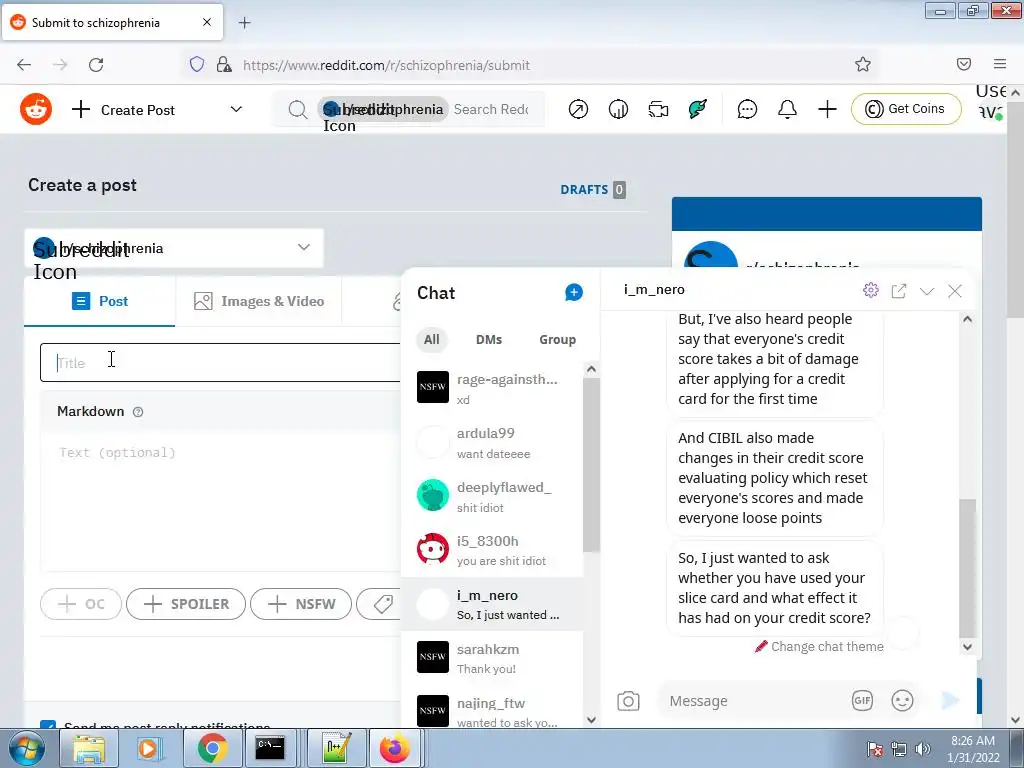Screen dimensions: 1024x768
Task: Click the Search Reddit field
Action: (491, 110)
